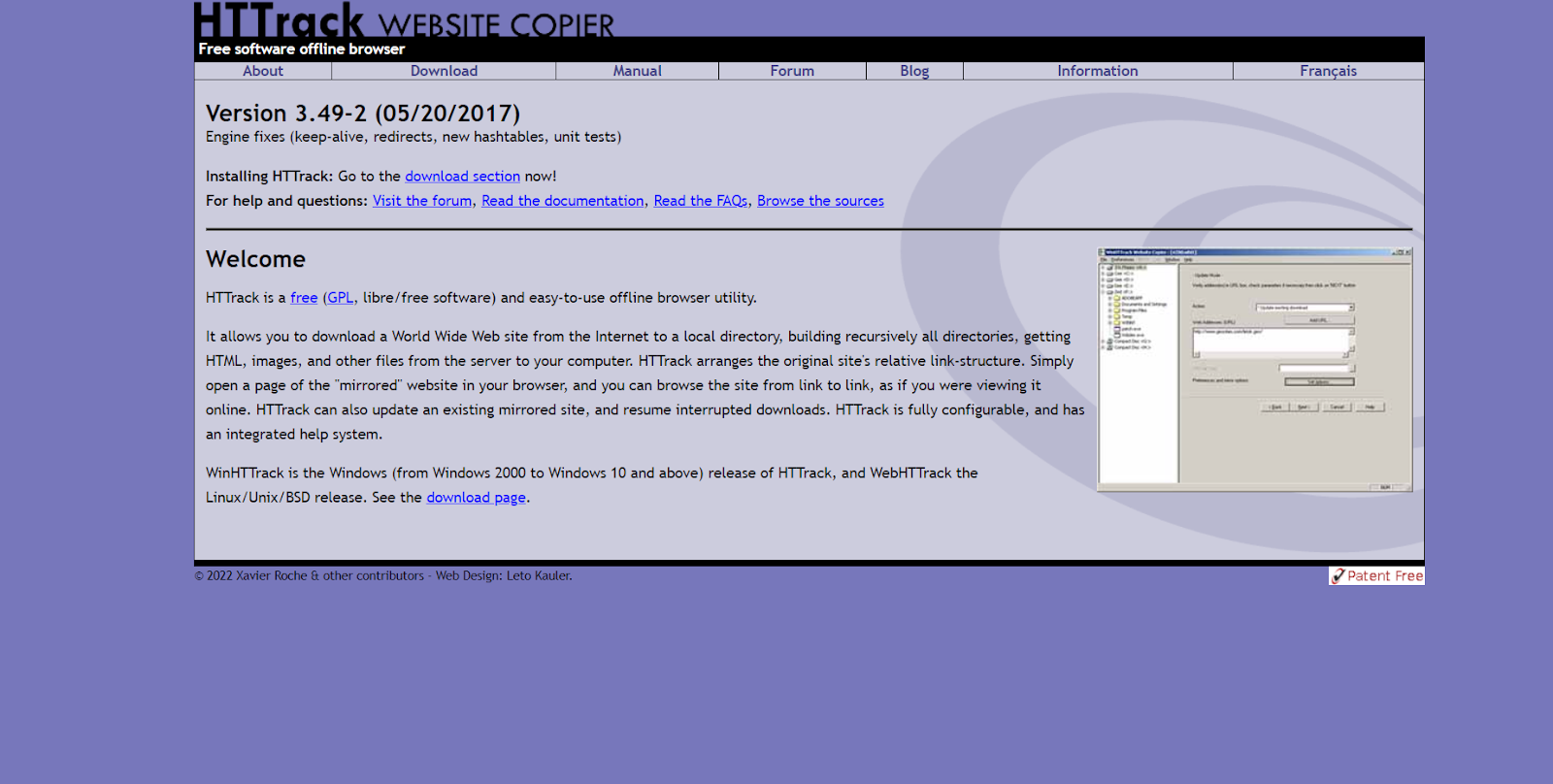Click 'Browse the sources' link

(820, 201)
